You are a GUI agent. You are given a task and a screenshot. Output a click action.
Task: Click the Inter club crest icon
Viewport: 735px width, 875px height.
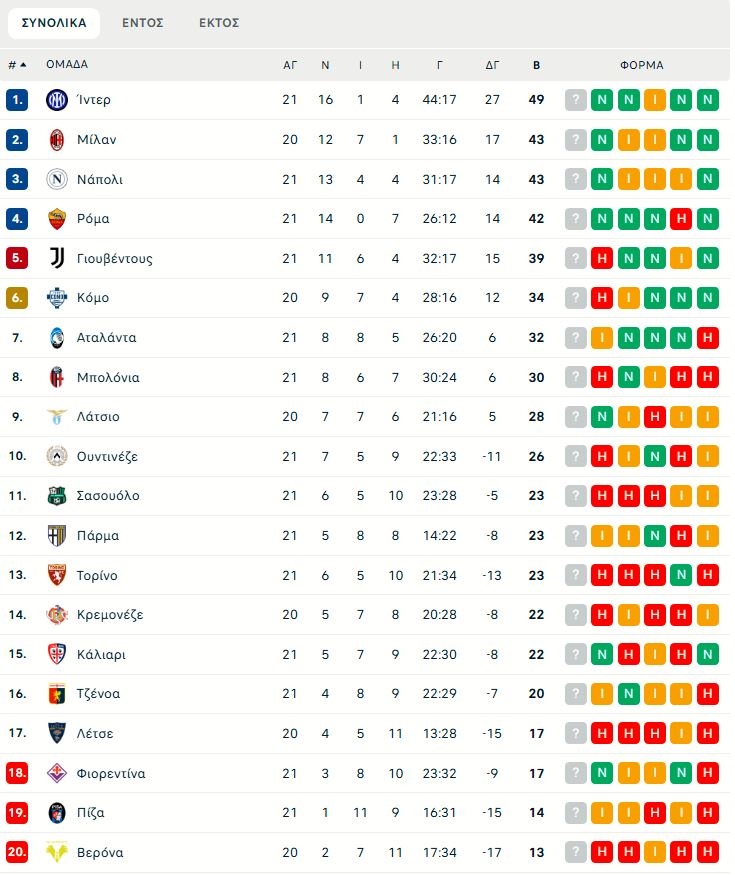coord(57,100)
